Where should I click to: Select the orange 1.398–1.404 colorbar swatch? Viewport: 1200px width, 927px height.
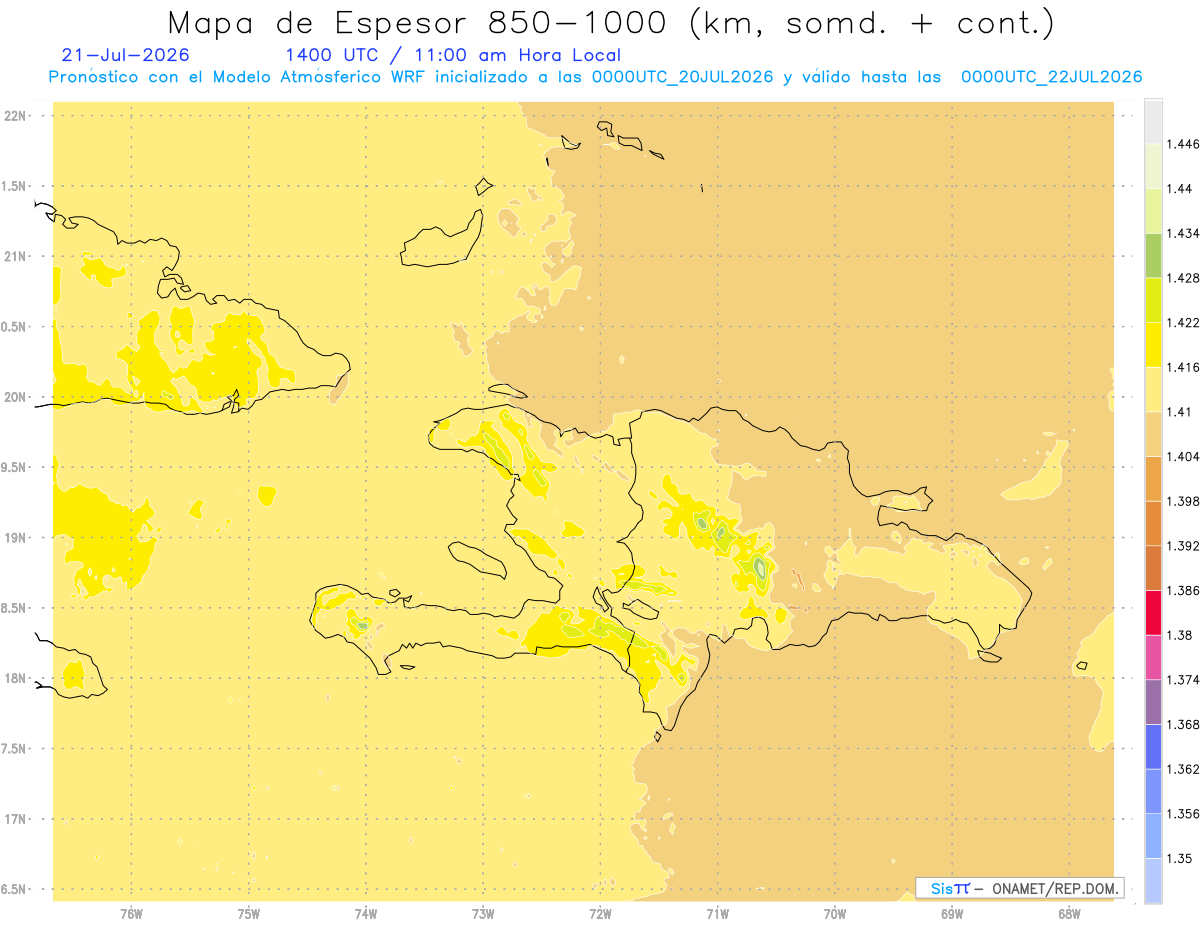[1153, 478]
